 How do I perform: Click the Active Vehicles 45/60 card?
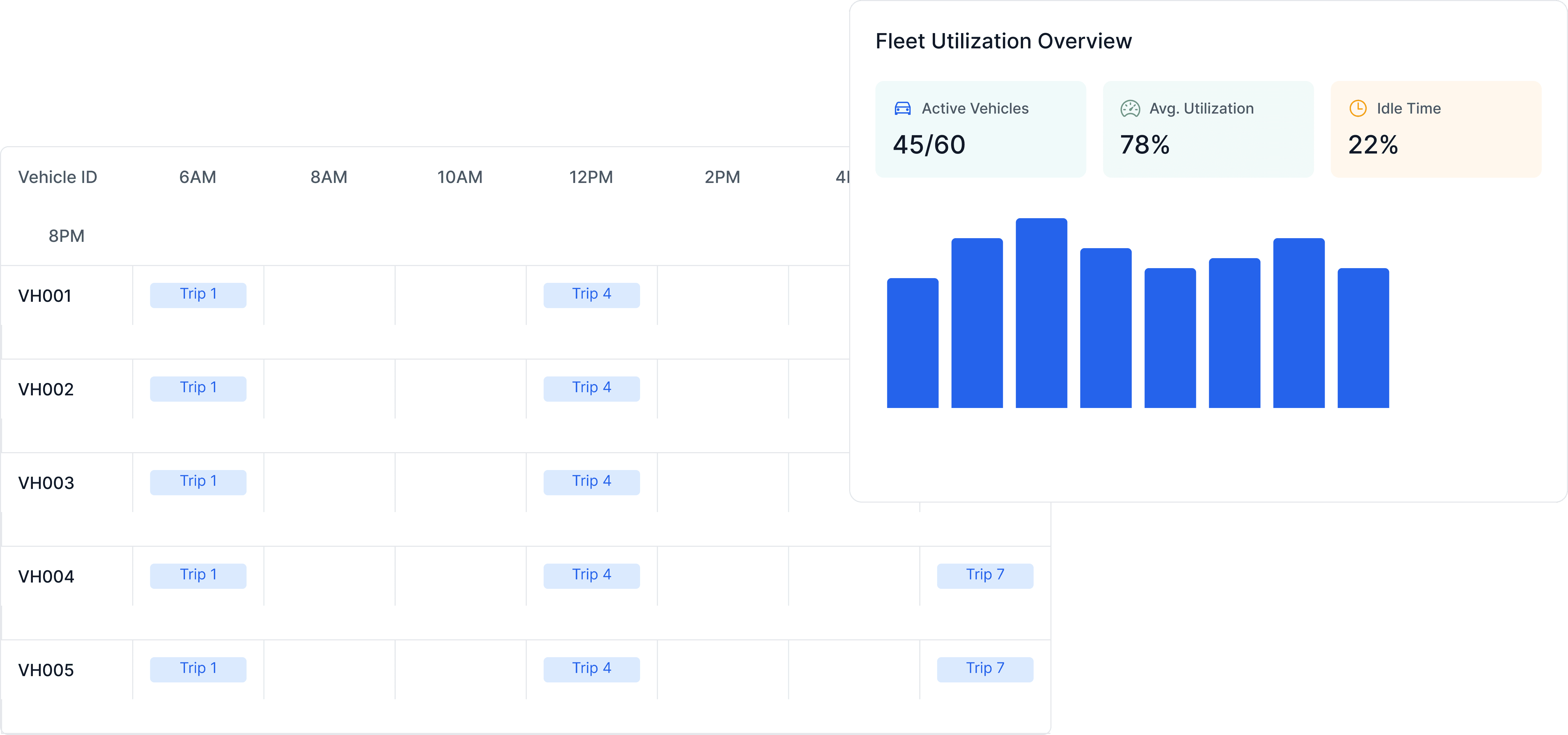tap(980, 129)
